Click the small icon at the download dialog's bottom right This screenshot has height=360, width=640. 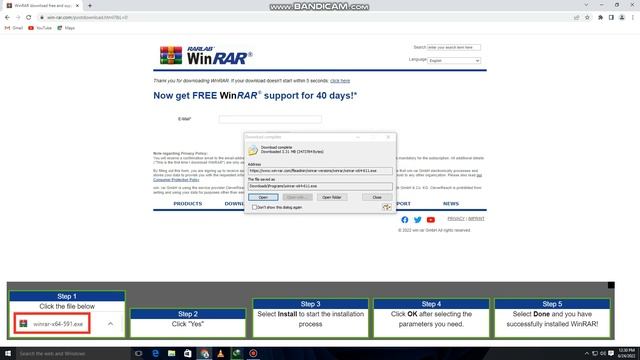[387, 207]
